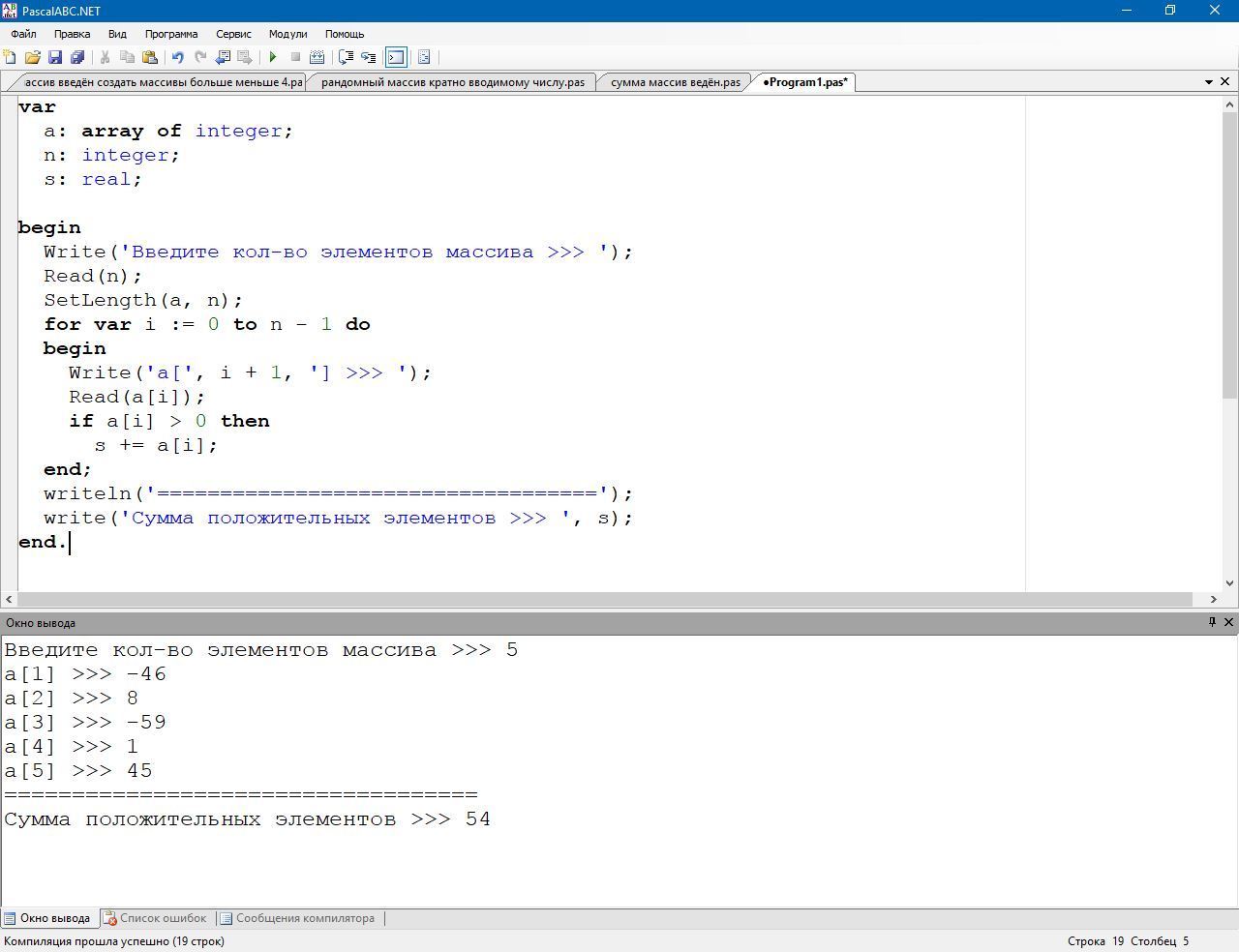Screen dimensions: 1239x952
Task: Click output line 'Сумма положительных элементов >>> 54'
Action: tap(248, 819)
